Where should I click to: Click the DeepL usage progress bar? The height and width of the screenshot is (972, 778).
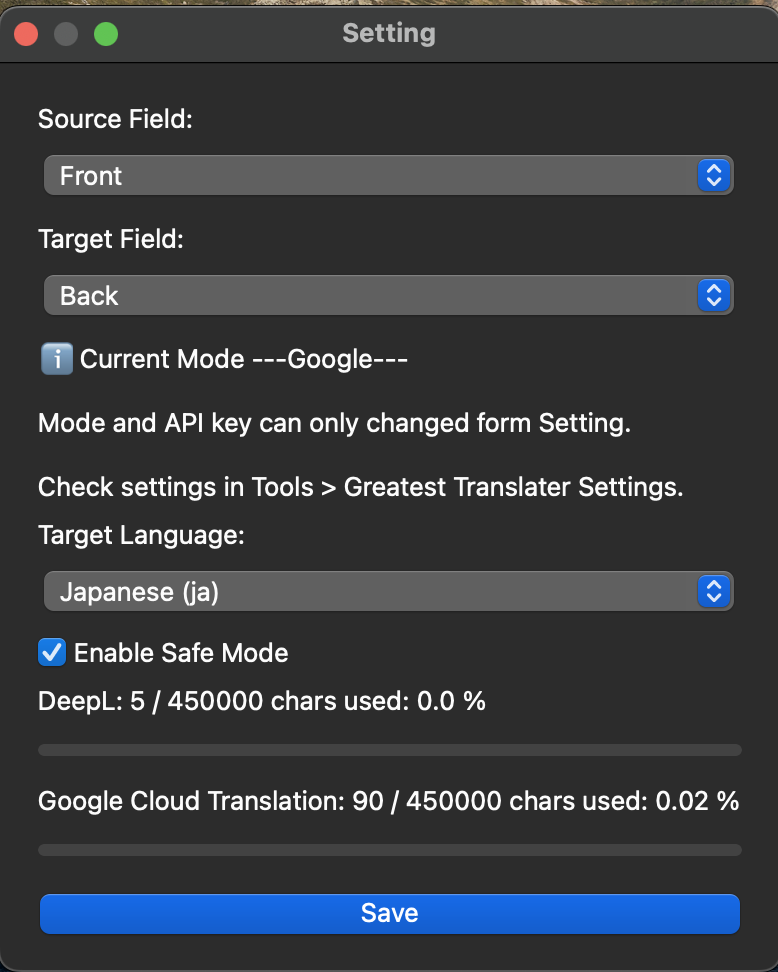389,750
